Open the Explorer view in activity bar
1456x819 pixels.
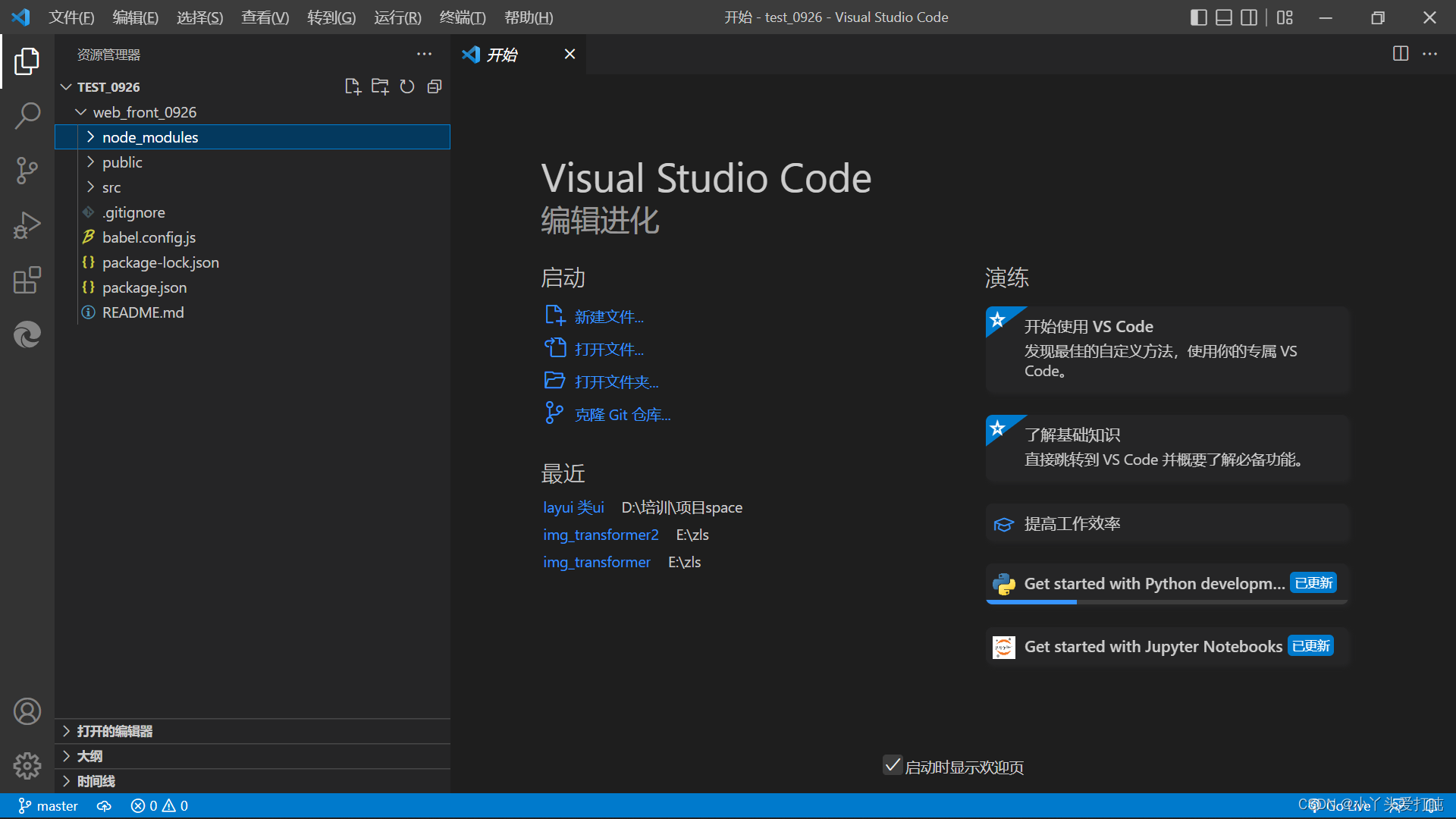(27, 61)
